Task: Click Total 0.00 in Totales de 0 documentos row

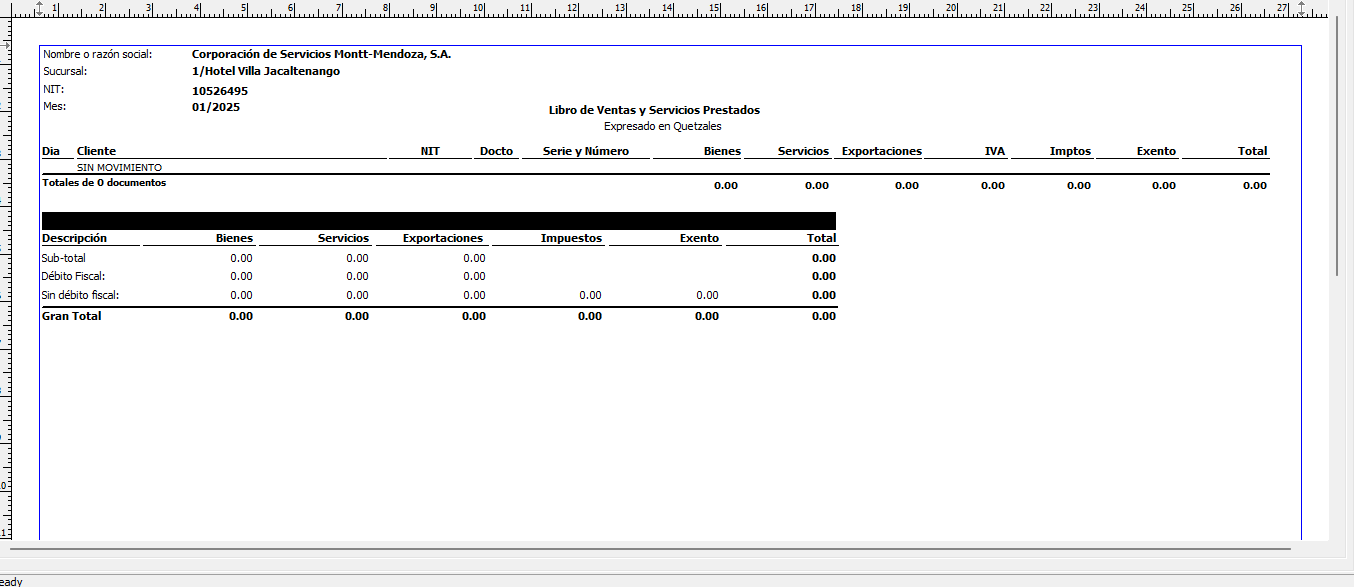Action: (x=1255, y=186)
